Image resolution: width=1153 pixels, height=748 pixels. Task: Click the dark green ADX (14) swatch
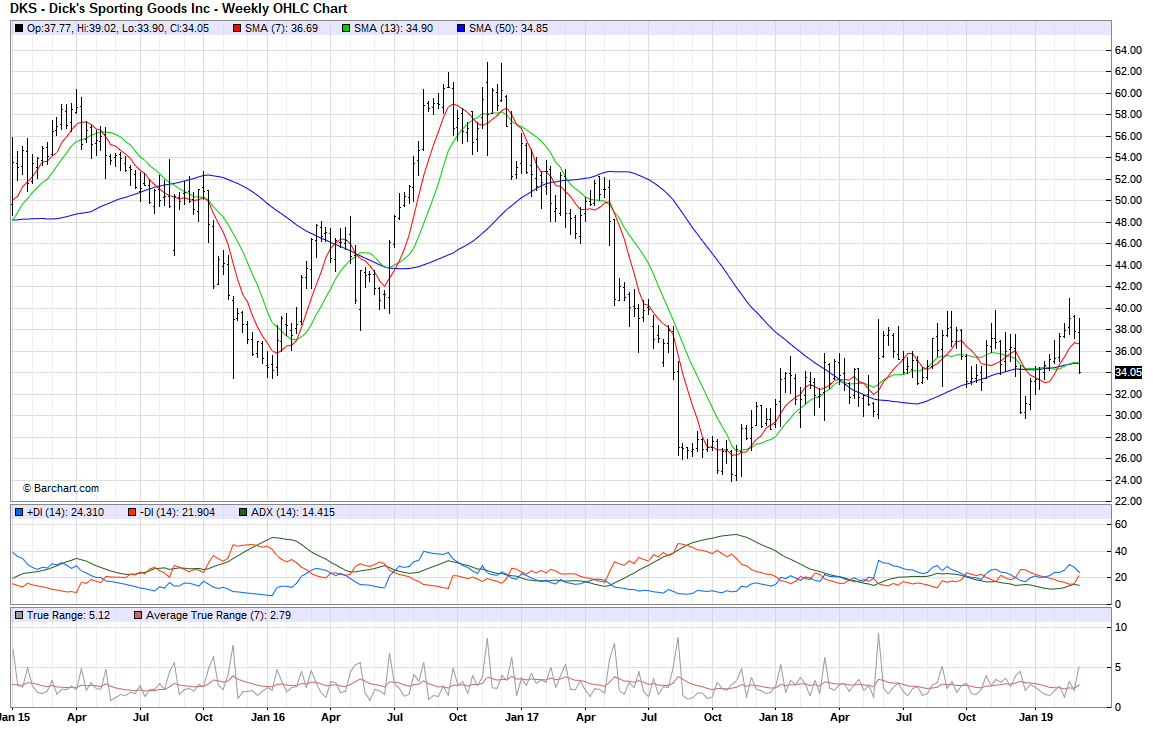coord(243,513)
